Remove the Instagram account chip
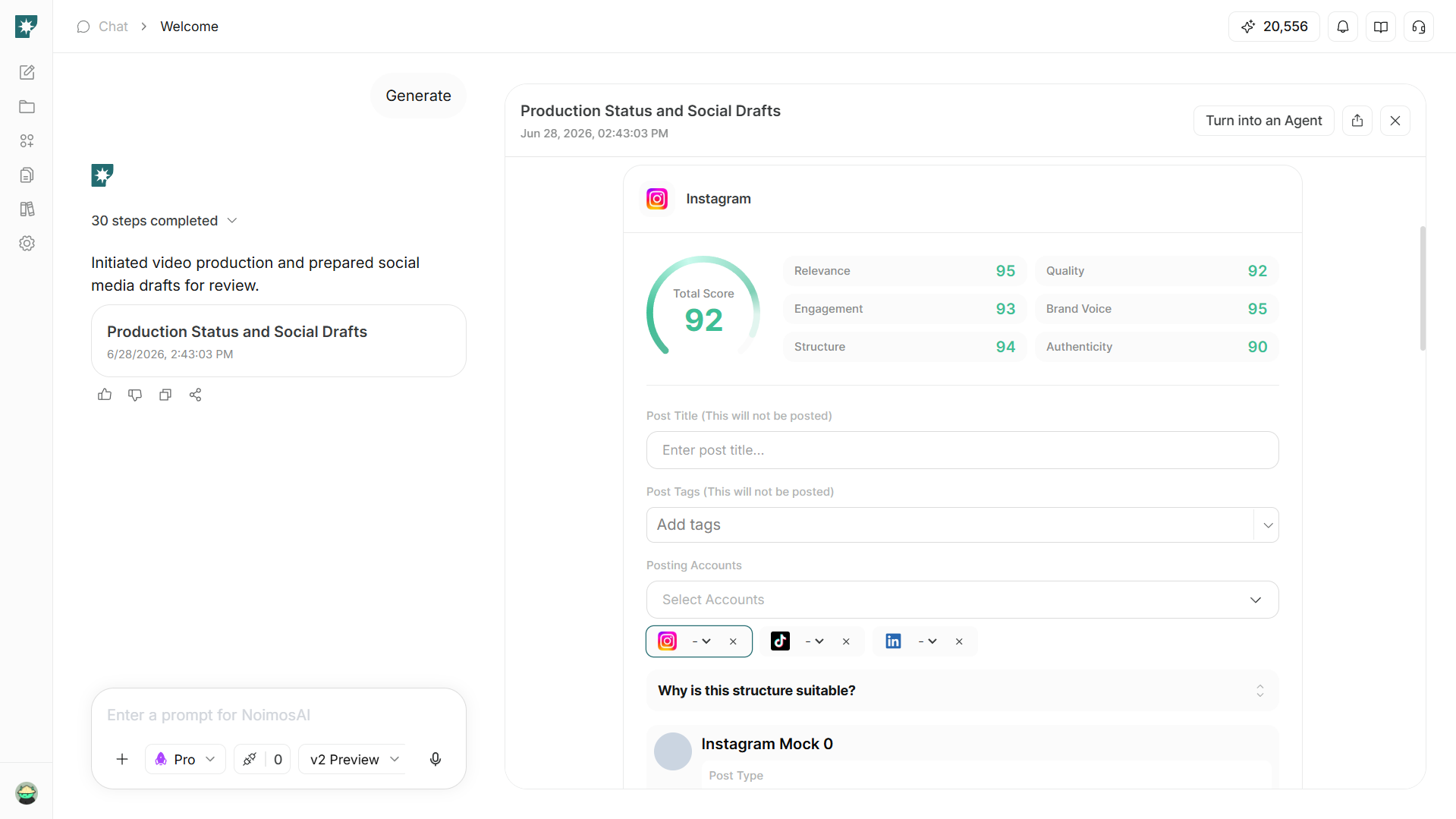1456x819 pixels. point(733,641)
